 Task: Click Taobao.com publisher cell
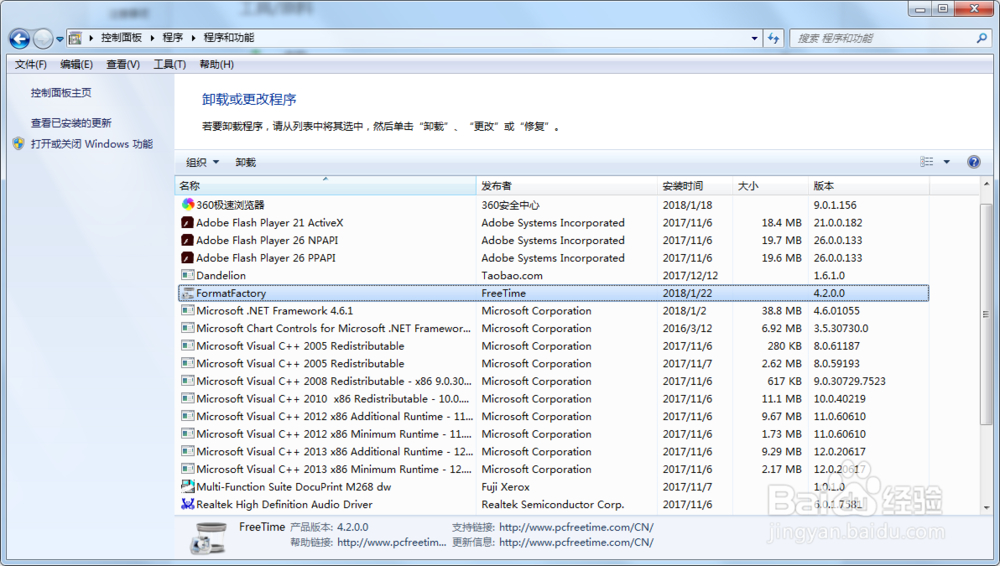[x=512, y=275]
